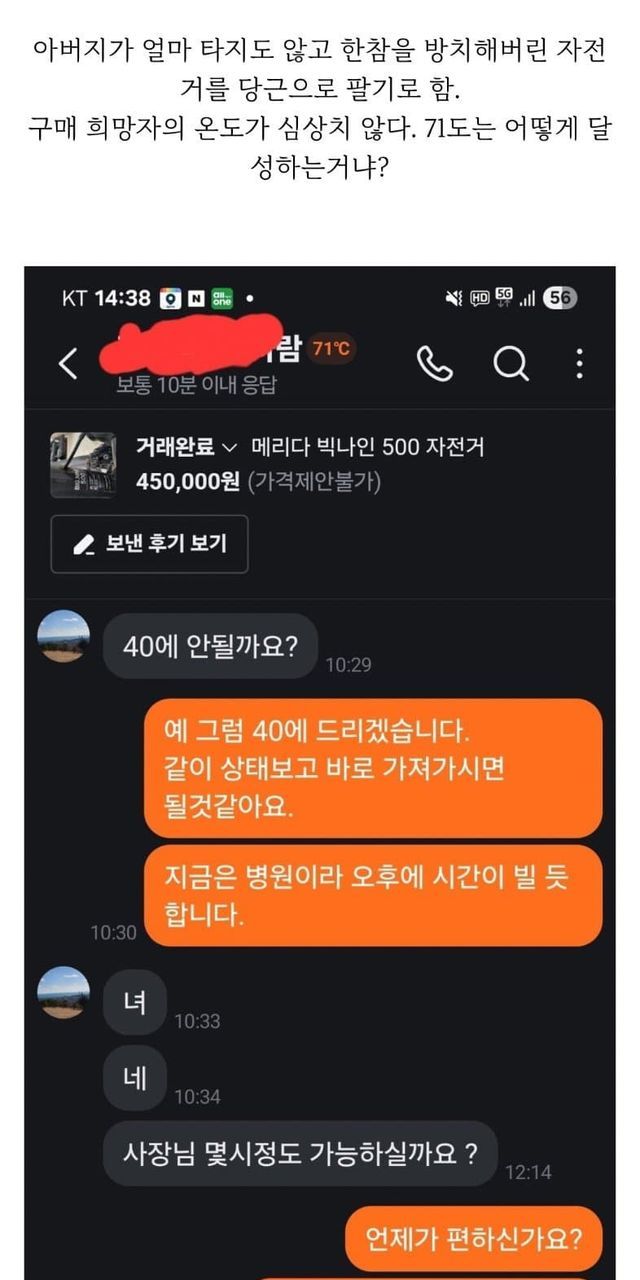This screenshot has height=1280, width=640.
Task: Tap the back arrow in chat header
Action: (68, 365)
